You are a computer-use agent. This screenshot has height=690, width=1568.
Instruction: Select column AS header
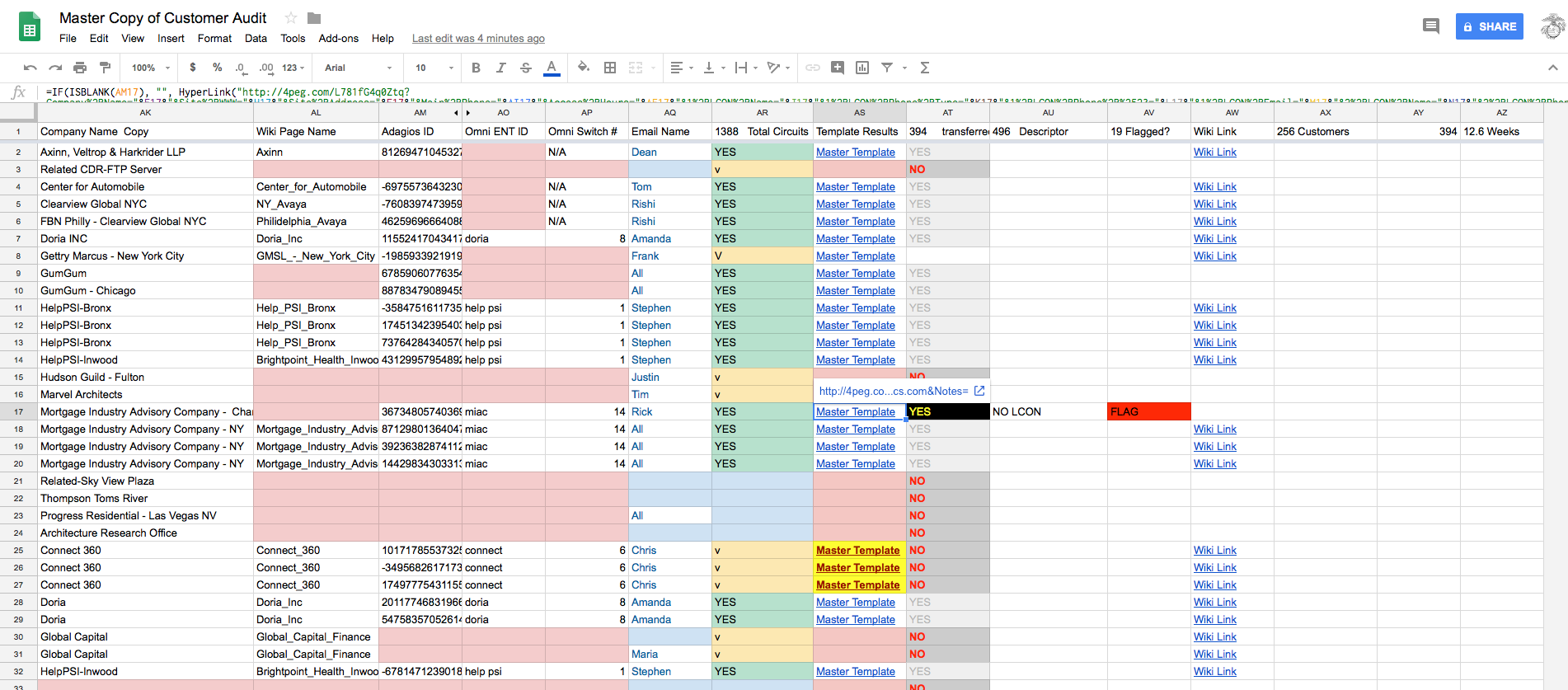click(860, 112)
